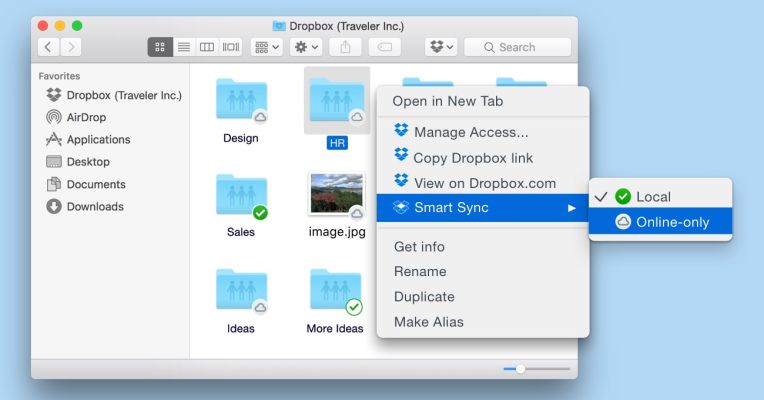Switch to cover flow view
764x400 pixels.
pyautogui.click(x=230, y=47)
